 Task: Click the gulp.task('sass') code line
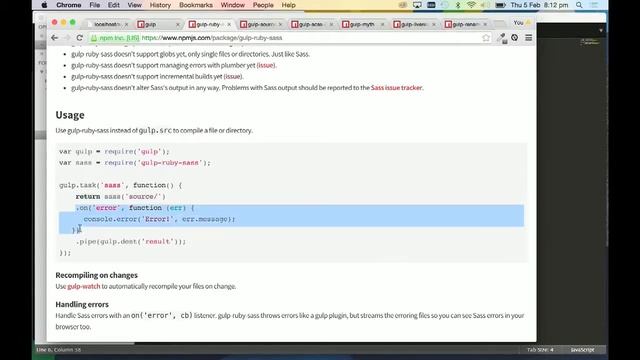click(x=121, y=185)
